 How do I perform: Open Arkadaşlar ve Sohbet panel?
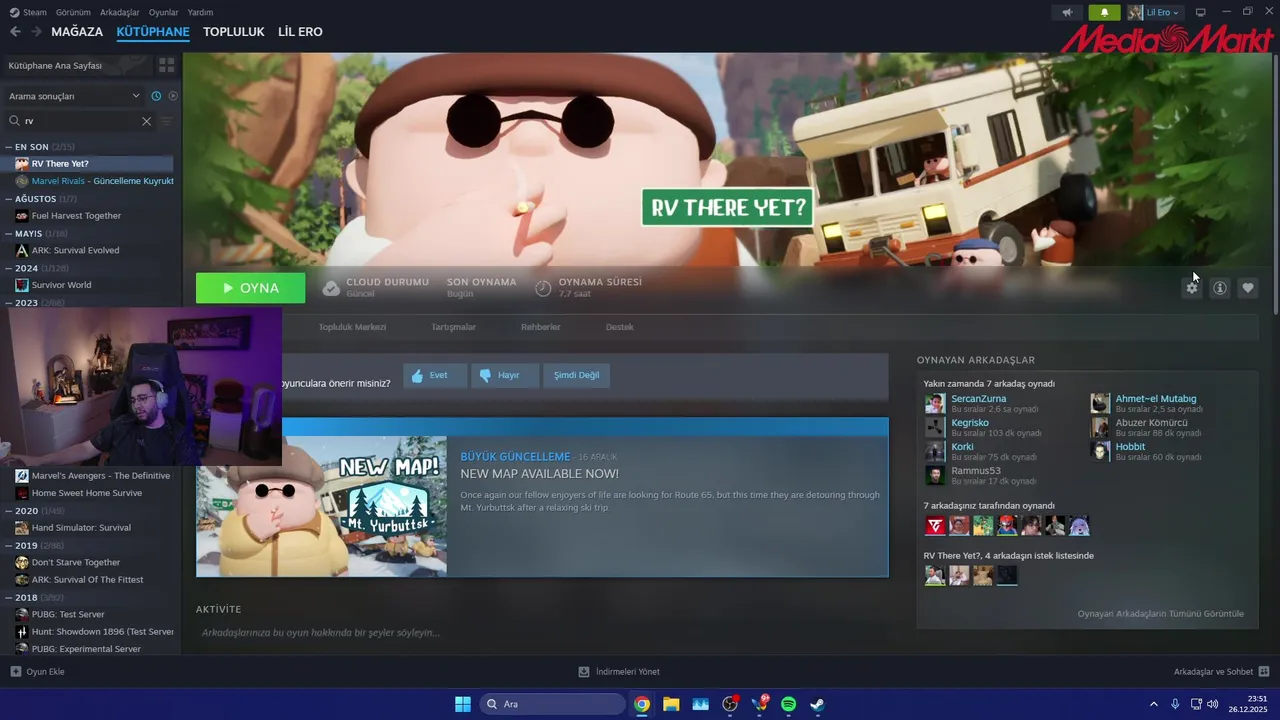(1221, 672)
